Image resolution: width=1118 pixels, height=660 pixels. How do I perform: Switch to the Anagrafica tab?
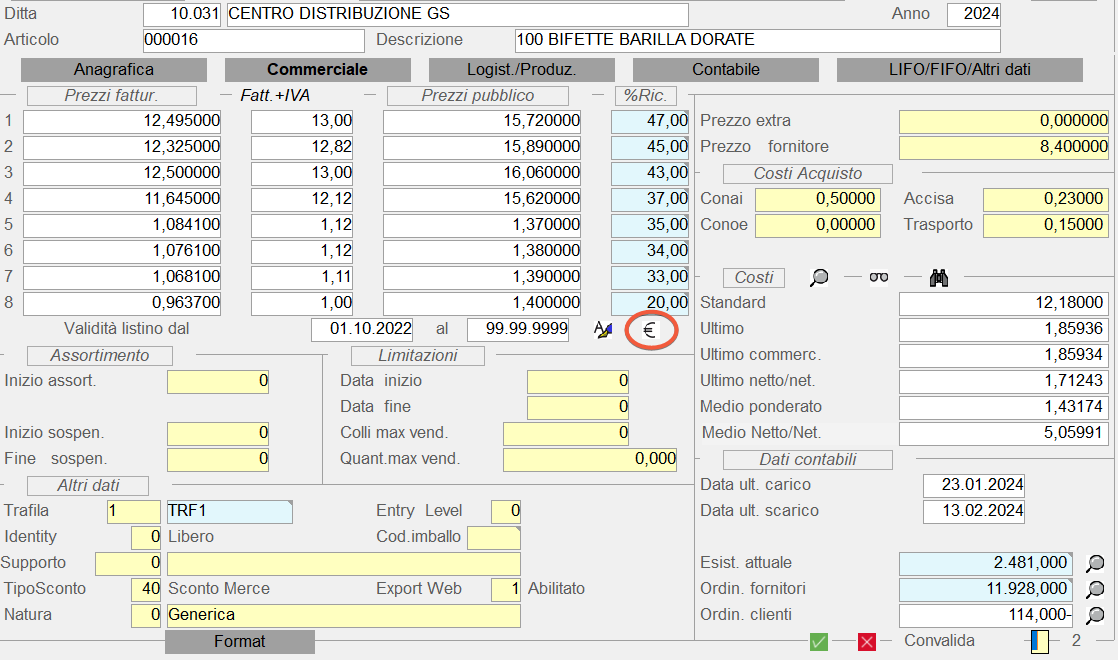(x=114, y=70)
